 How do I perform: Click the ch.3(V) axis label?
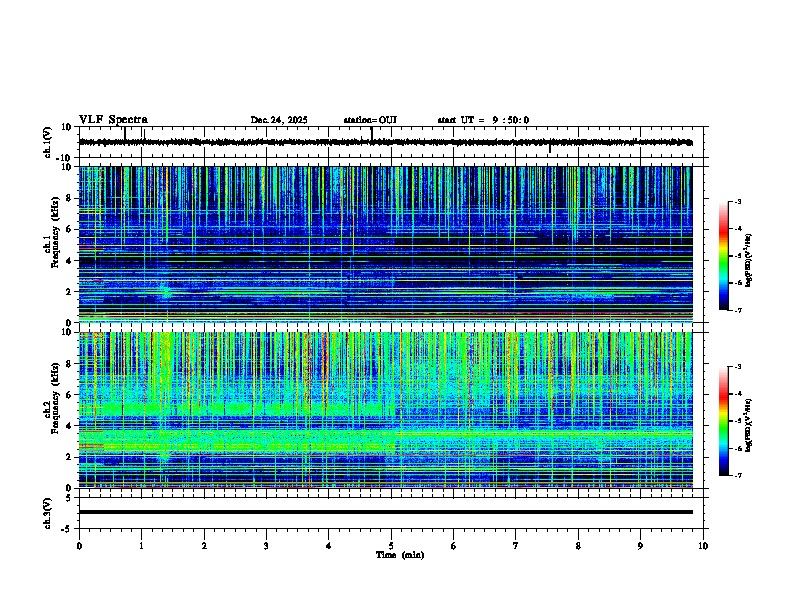[x=48, y=513]
